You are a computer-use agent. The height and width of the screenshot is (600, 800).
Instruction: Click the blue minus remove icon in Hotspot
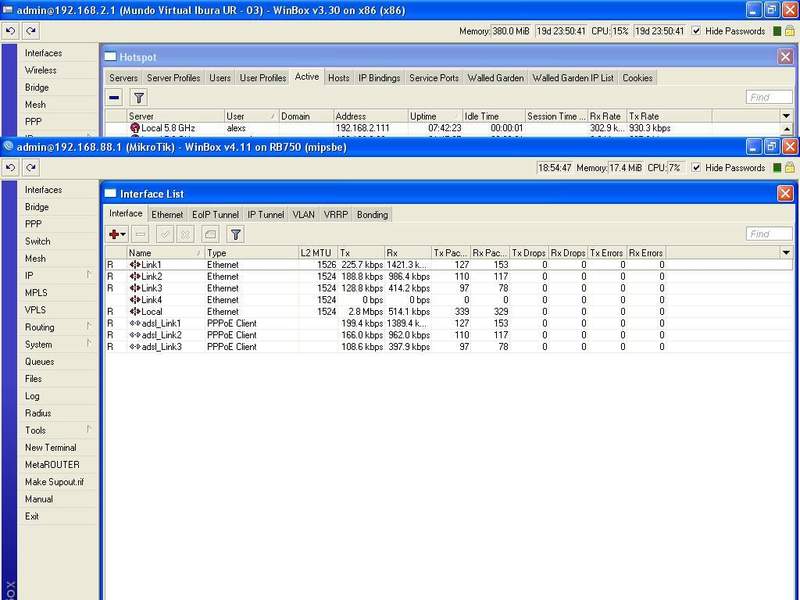point(114,97)
